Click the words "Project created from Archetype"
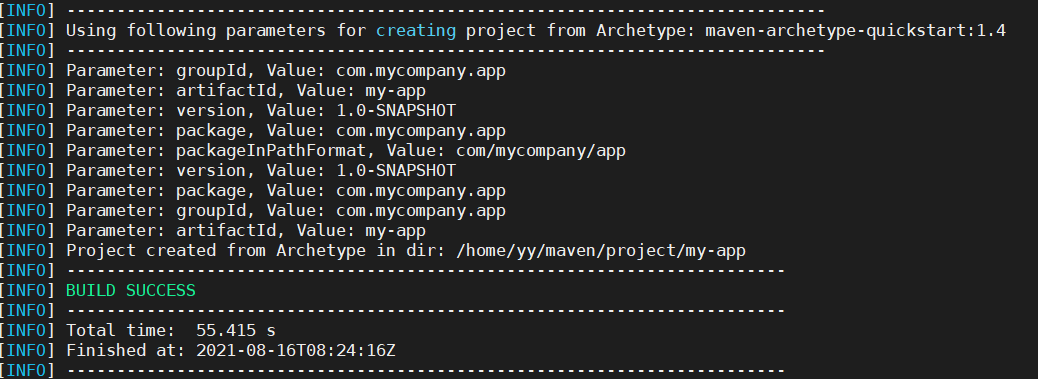This screenshot has height=379, width=1038. coord(216,251)
